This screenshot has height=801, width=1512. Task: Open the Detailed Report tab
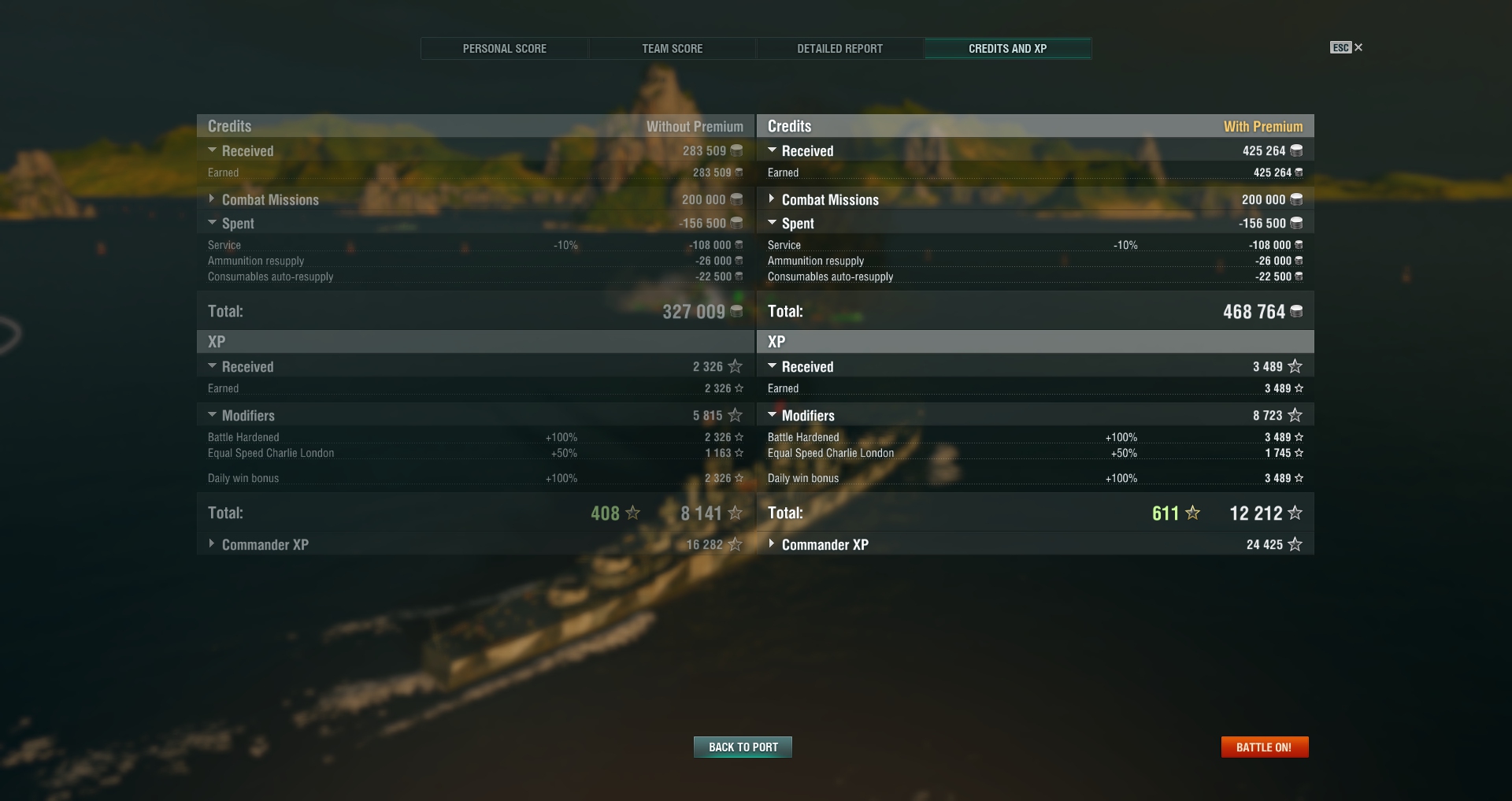(x=840, y=48)
